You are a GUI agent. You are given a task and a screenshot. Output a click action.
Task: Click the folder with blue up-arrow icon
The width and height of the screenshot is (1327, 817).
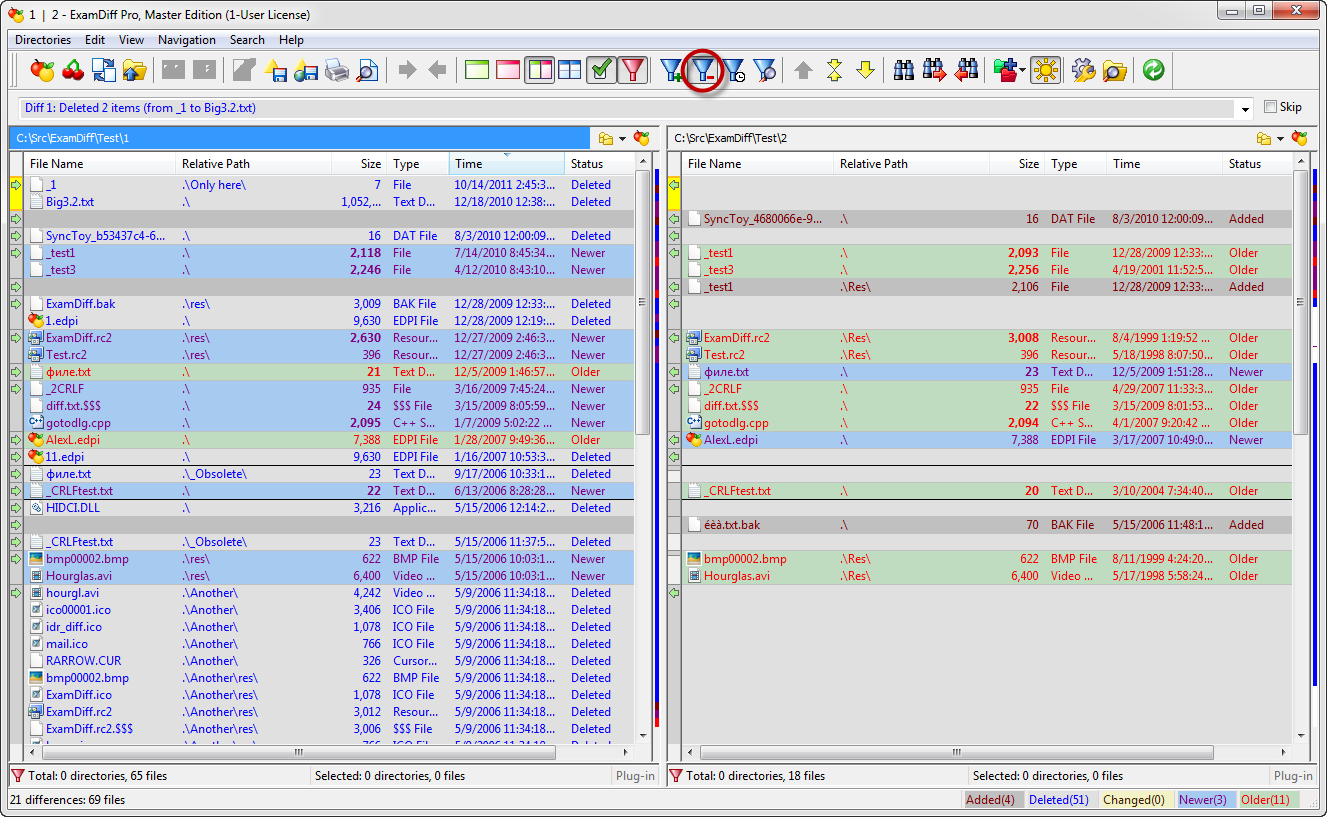click(x=135, y=70)
